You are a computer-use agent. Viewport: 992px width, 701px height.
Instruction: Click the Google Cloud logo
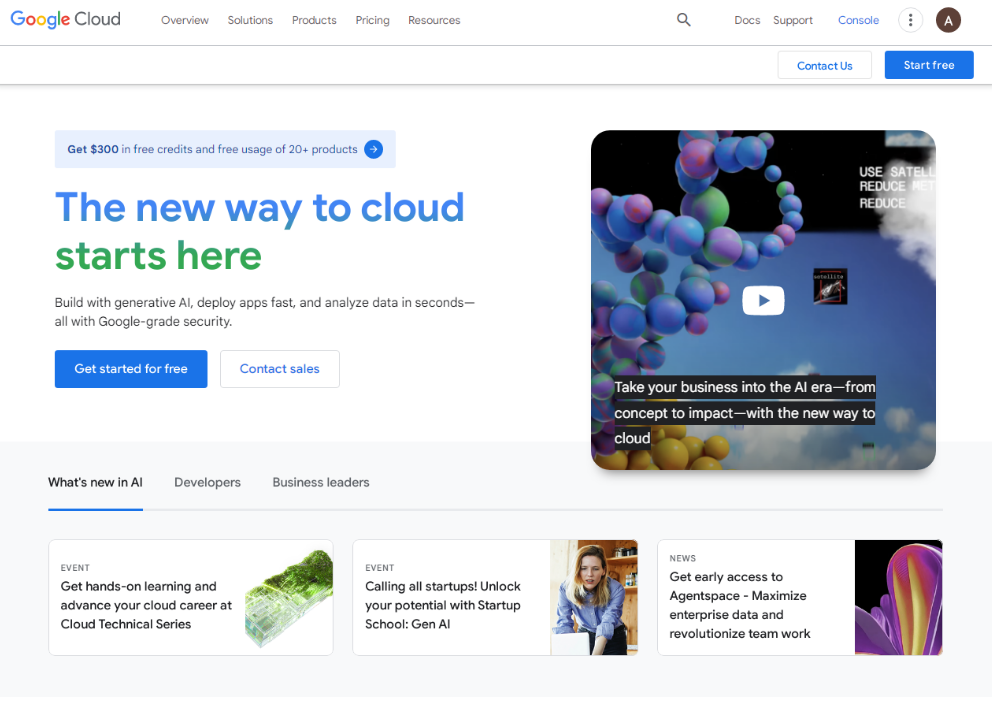[x=66, y=20]
